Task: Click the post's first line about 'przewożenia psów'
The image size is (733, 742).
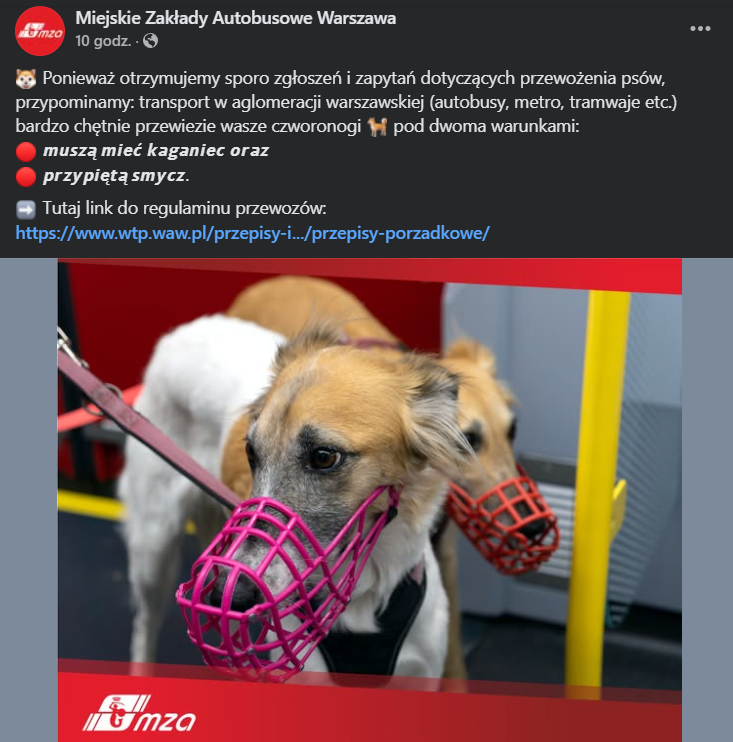Action: tap(354, 79)
